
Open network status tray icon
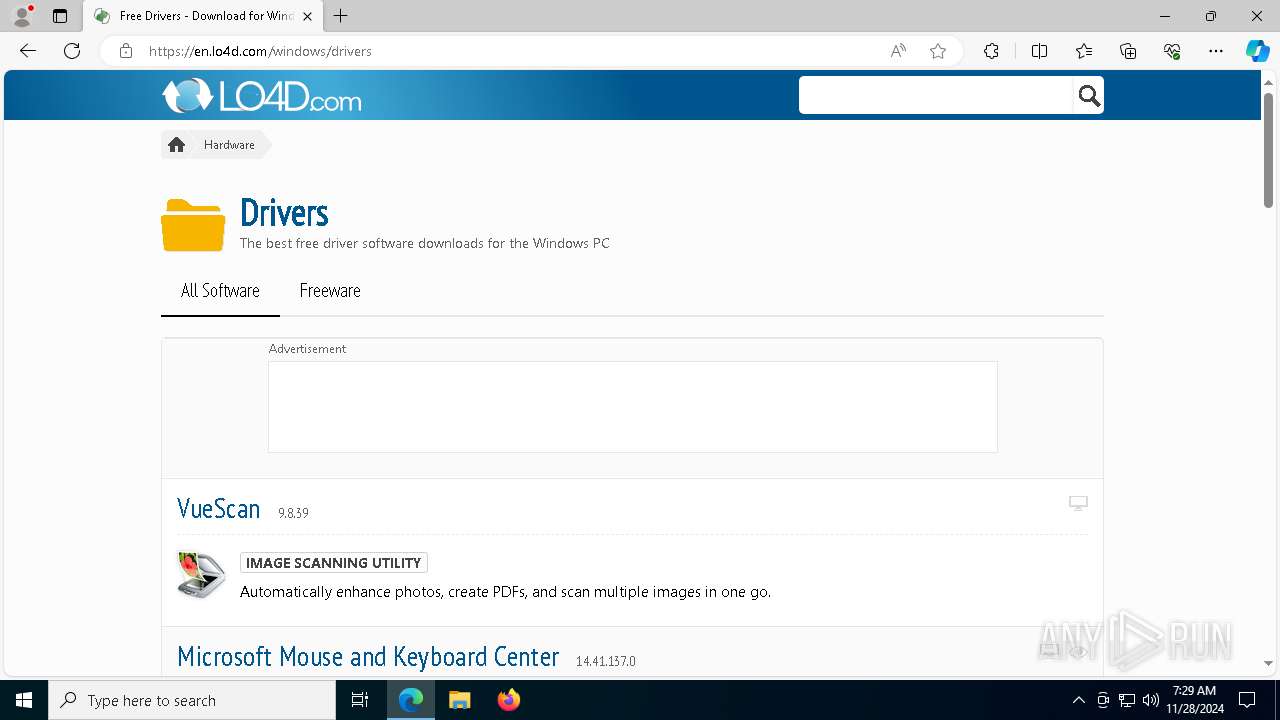[1127, 700]
